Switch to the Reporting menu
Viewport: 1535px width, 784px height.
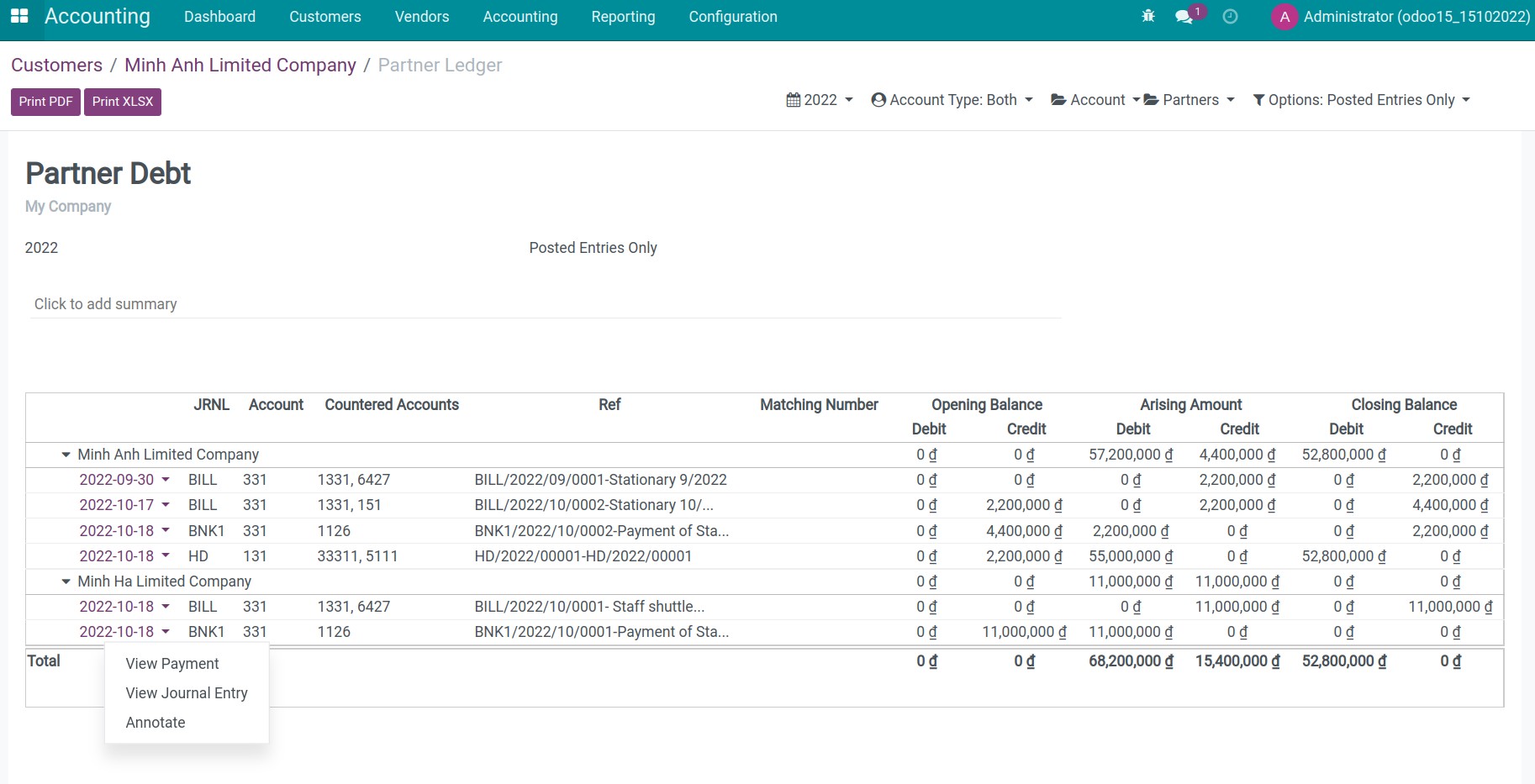click(623, 16)
